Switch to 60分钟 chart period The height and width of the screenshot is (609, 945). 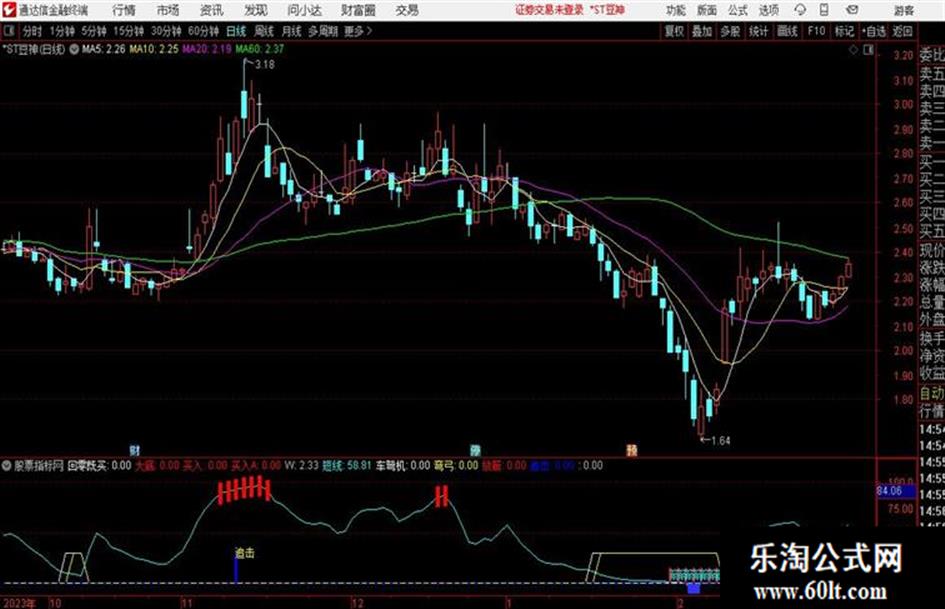[203, 31]
